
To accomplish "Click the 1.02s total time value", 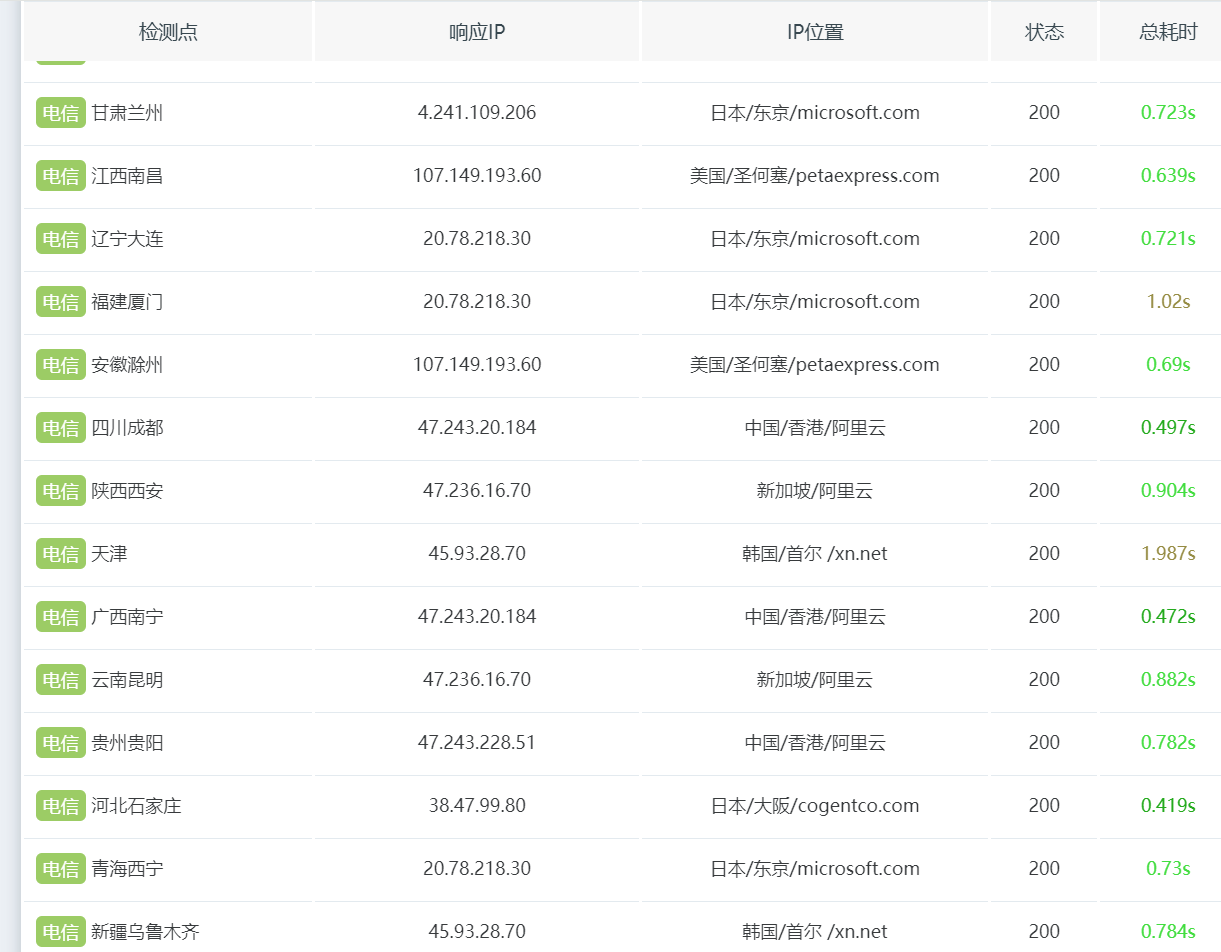I will pos(1168,302).
